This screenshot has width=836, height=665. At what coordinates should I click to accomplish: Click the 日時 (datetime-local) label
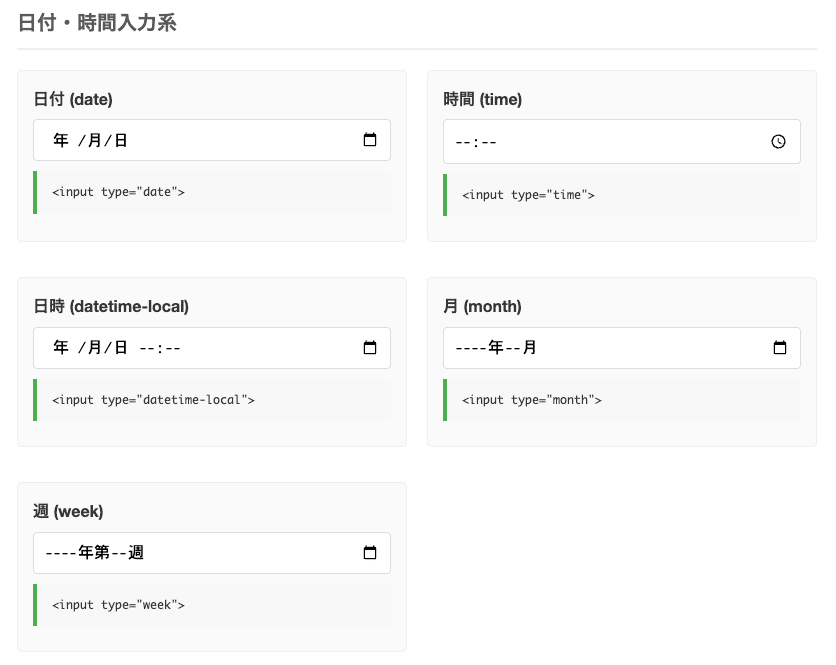click(111, 306)
